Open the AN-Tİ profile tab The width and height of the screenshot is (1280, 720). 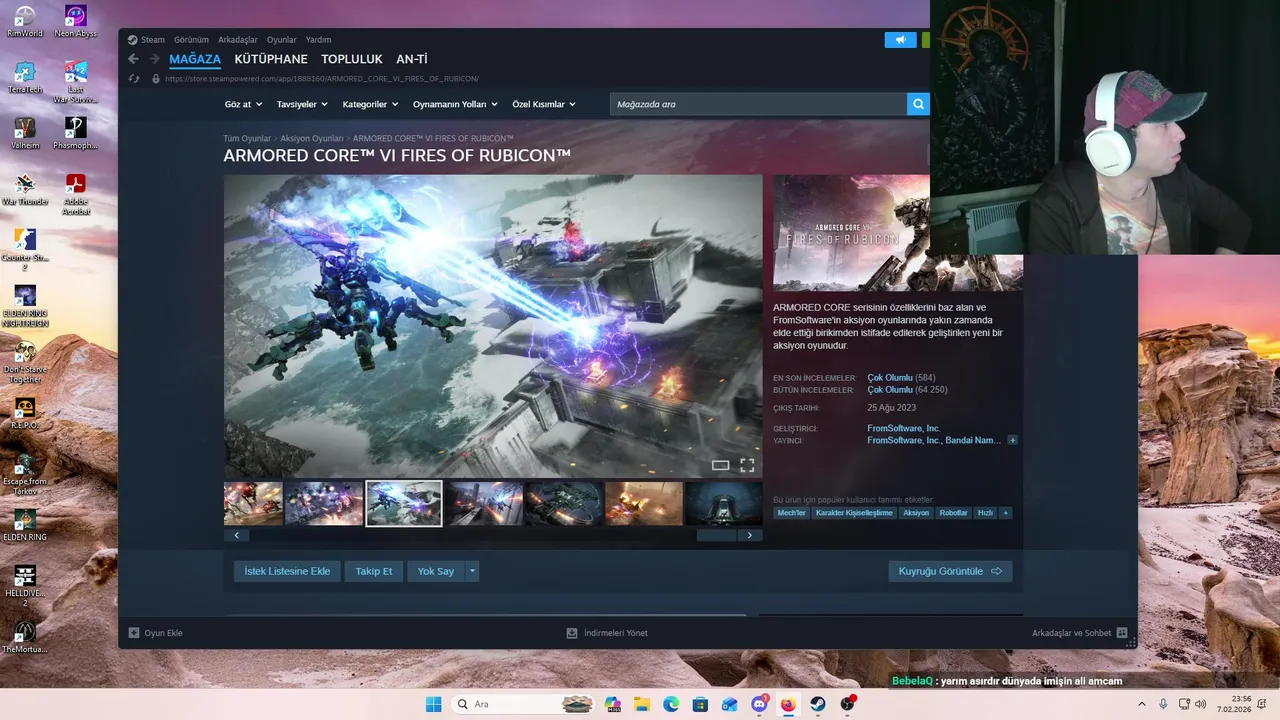click(412, 59)
